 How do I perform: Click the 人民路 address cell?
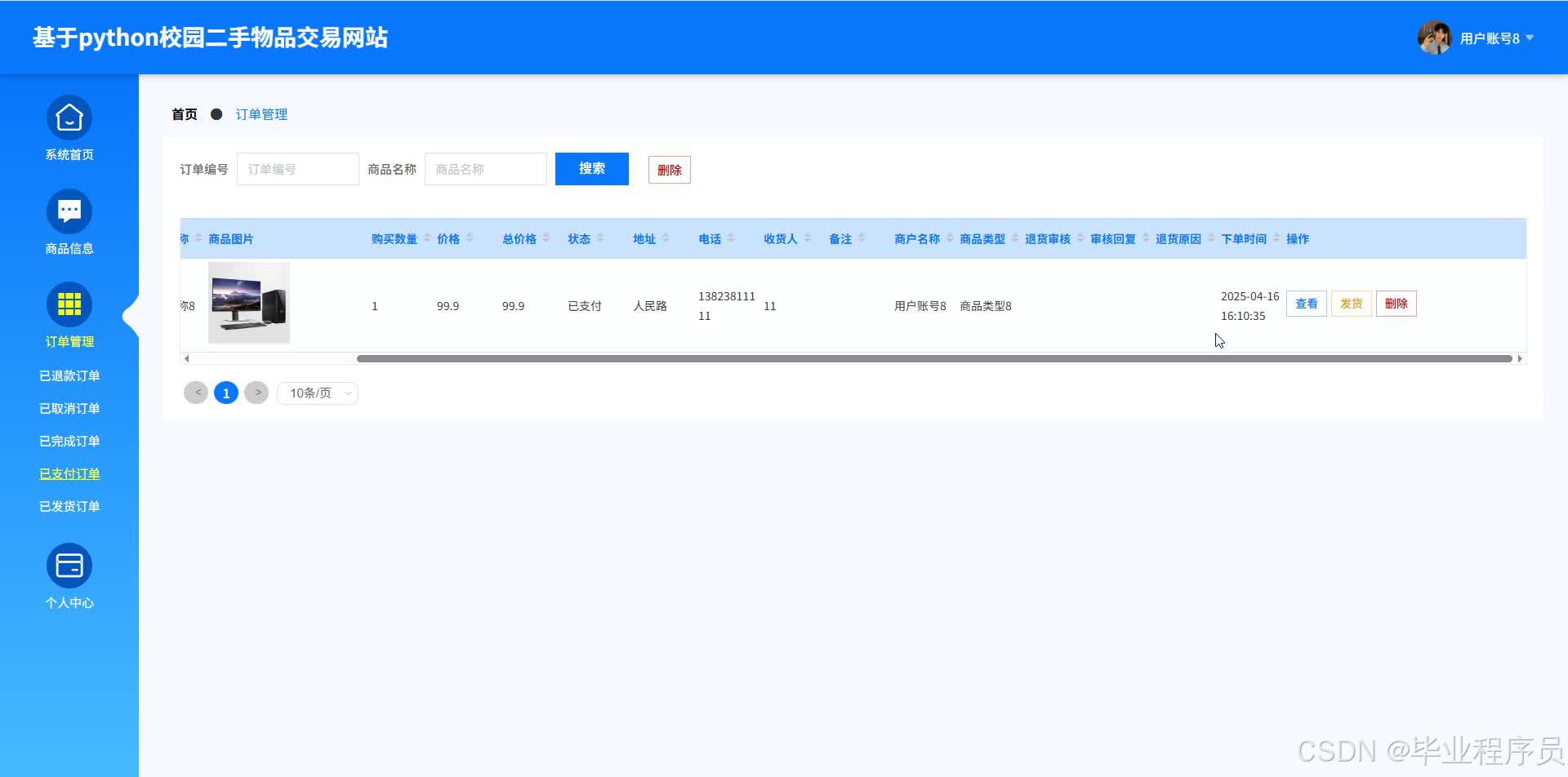tap(650, 306)
